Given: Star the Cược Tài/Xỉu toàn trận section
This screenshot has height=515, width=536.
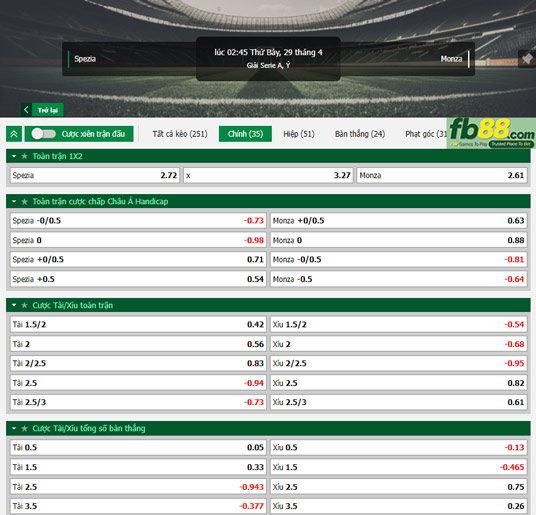Looking at the screenshot, I should (24, 305).
